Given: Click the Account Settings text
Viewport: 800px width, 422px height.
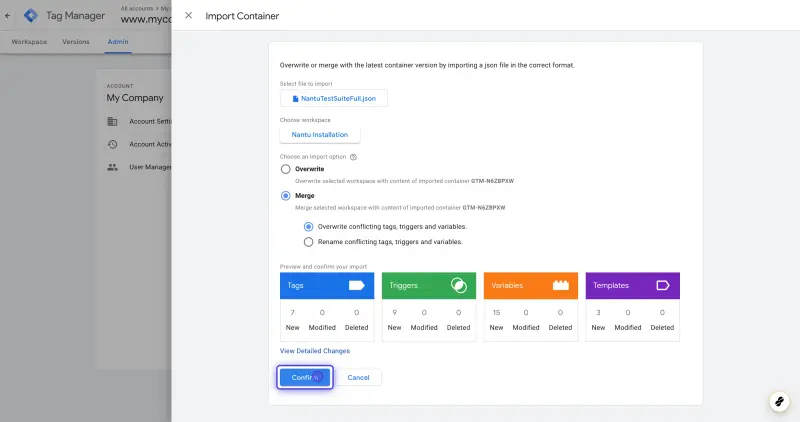Looking at the screenshot, I should 150,121.
